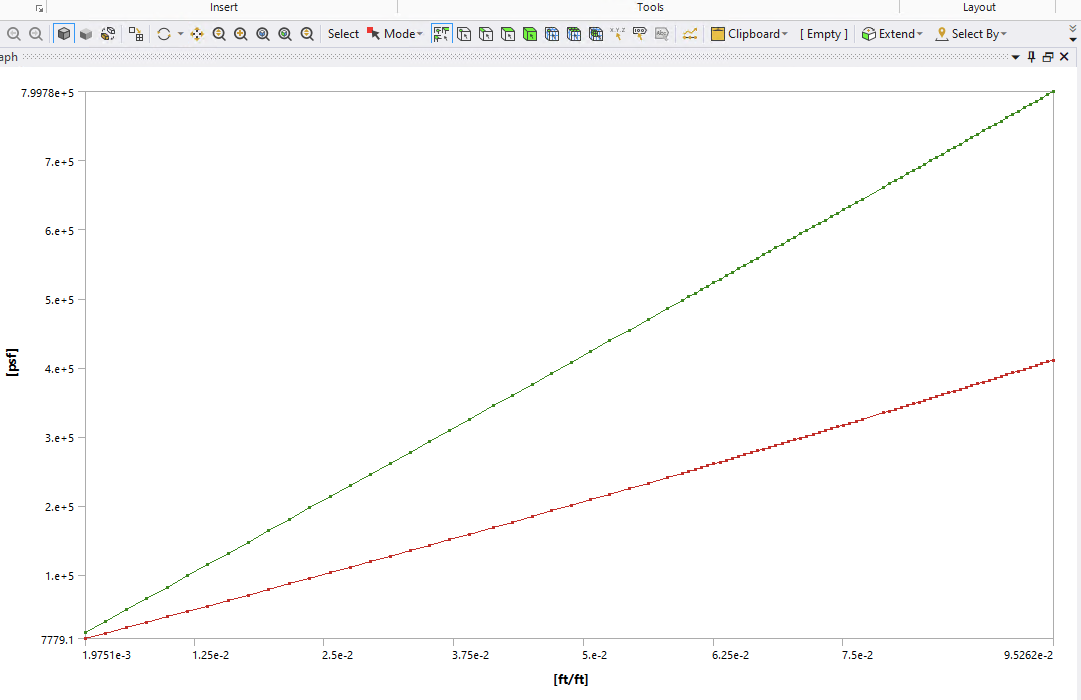Click the [ Empty ] clipboard indicator

[824, 34]
